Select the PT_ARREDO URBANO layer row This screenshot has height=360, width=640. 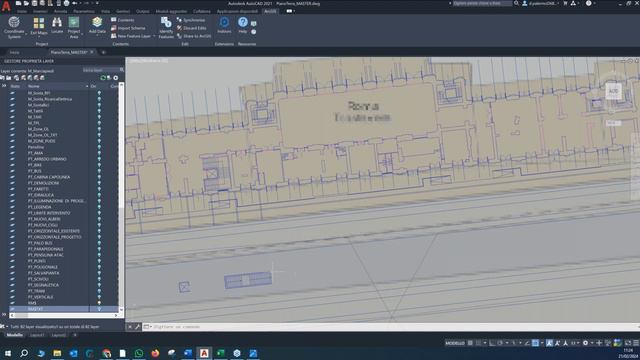64,159
